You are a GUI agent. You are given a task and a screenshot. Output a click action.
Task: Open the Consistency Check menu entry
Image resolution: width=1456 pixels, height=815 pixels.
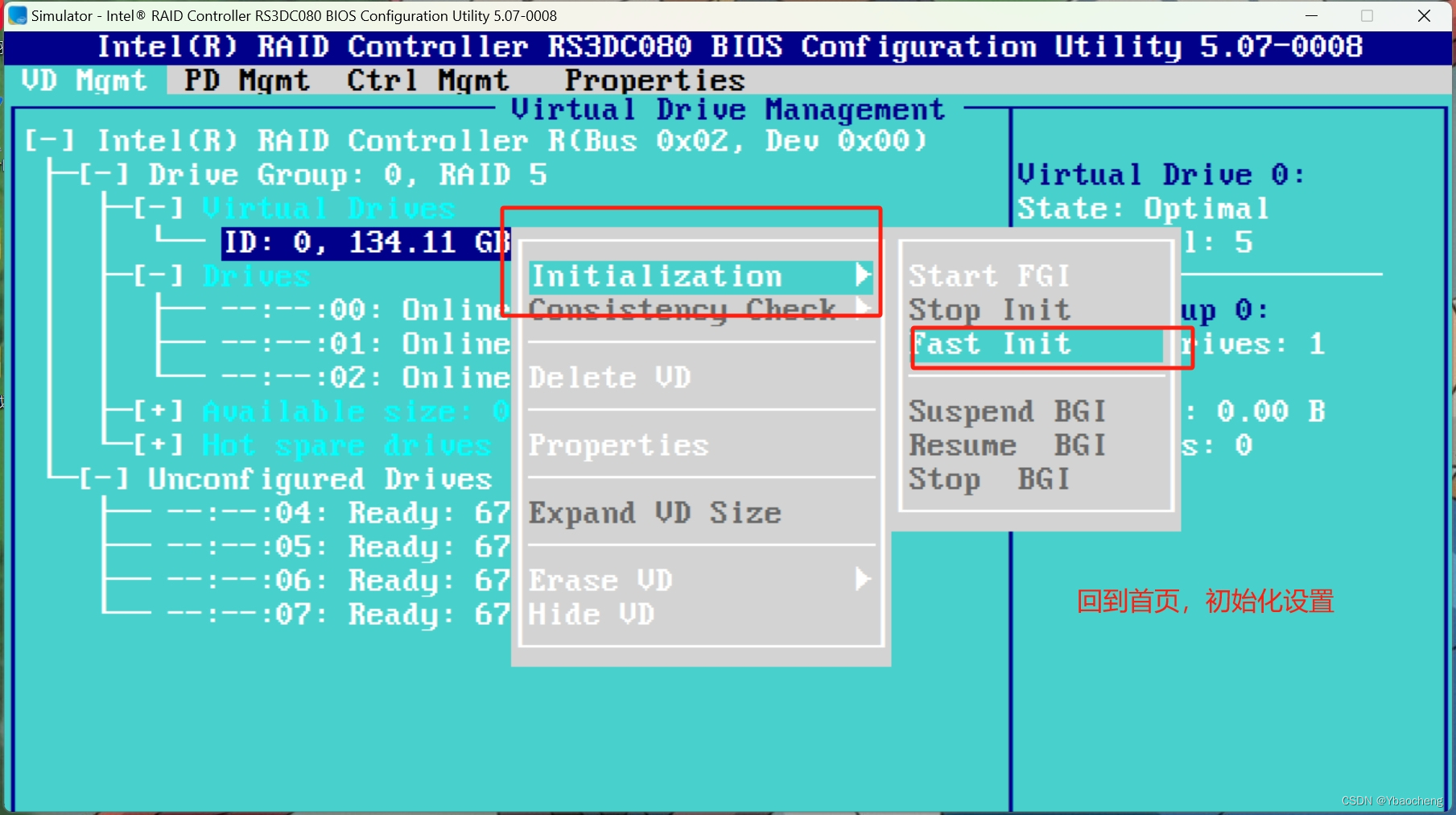(x=700, y=310)
